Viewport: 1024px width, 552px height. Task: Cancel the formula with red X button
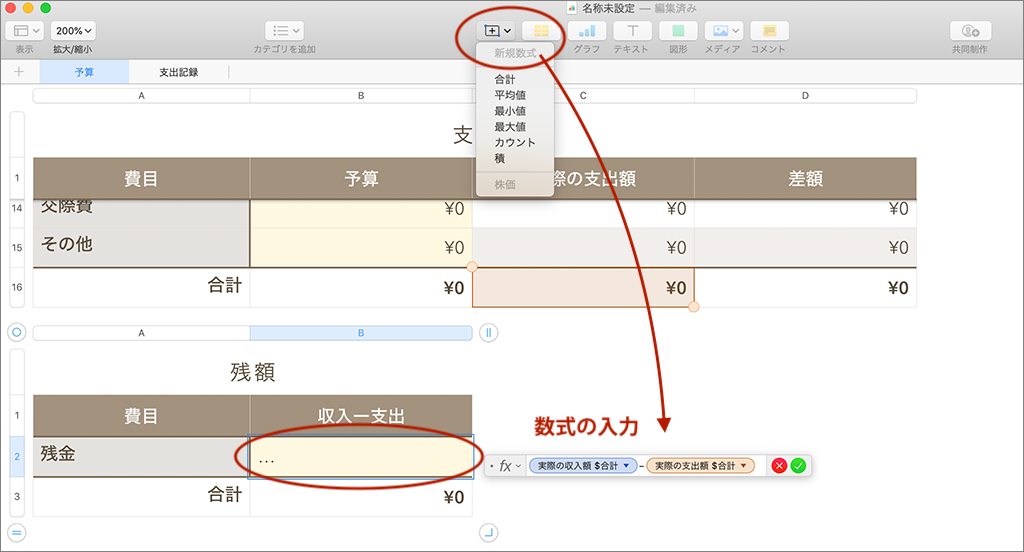click(x=779, y=466)
